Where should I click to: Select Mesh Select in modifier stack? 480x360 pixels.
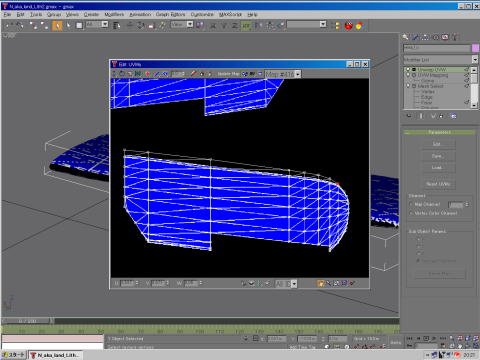(x=430, y=86)
